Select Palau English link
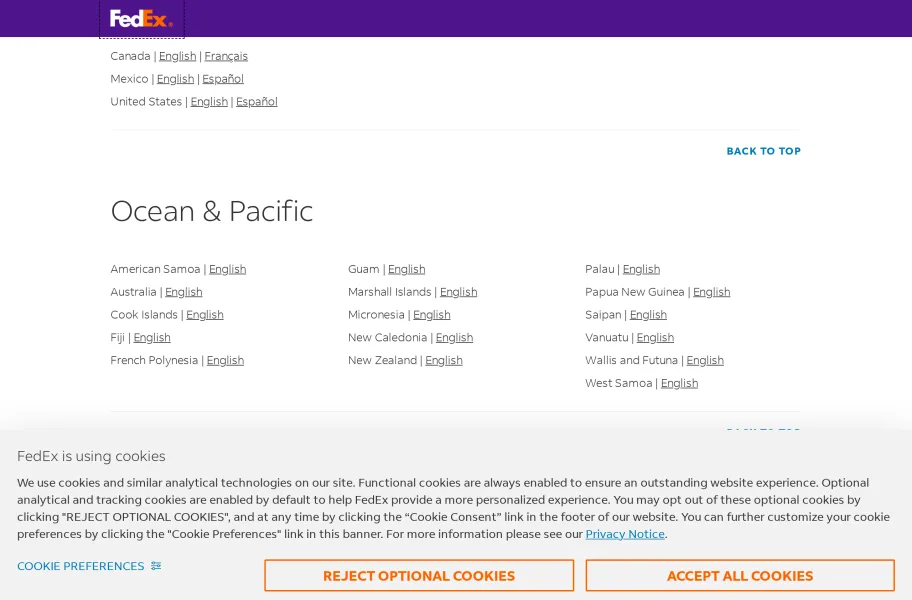 (641, 269)
